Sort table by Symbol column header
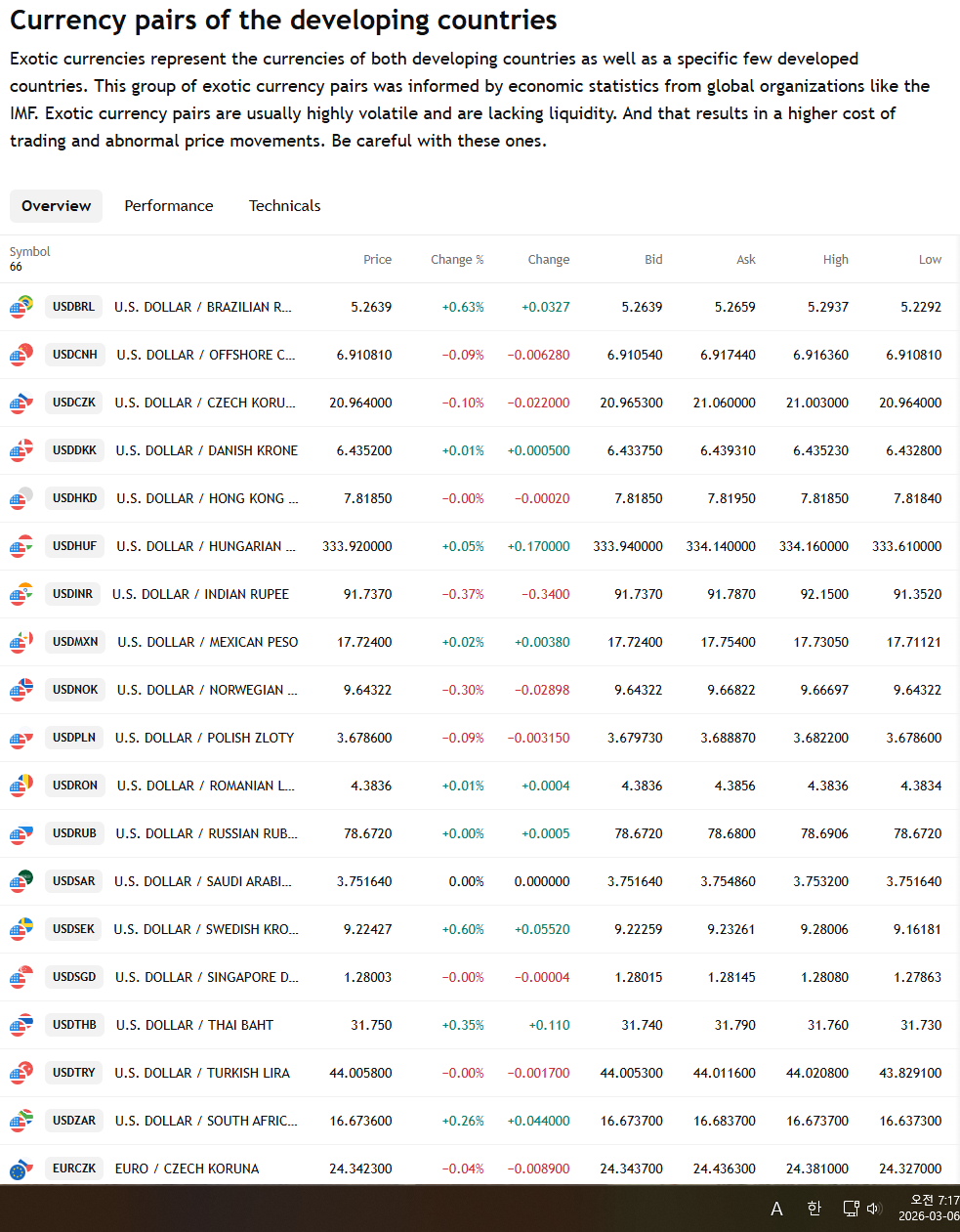Image resolution: width=960 pixels, height=1232 pixels. point(29,252)
